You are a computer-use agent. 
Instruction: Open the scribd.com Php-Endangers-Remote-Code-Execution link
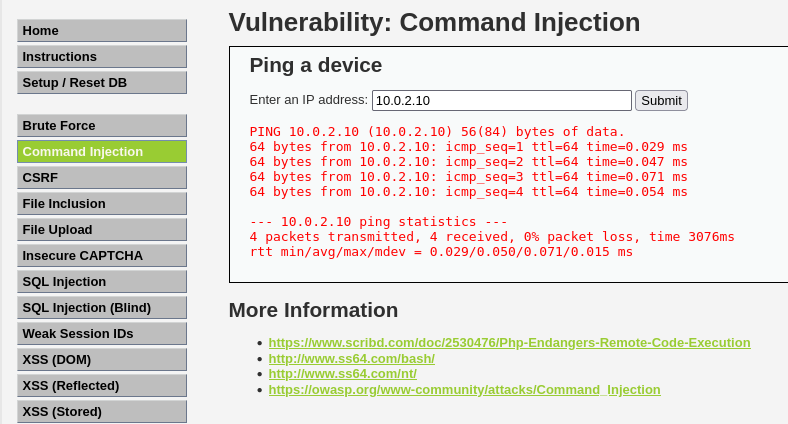click(509, 342)
